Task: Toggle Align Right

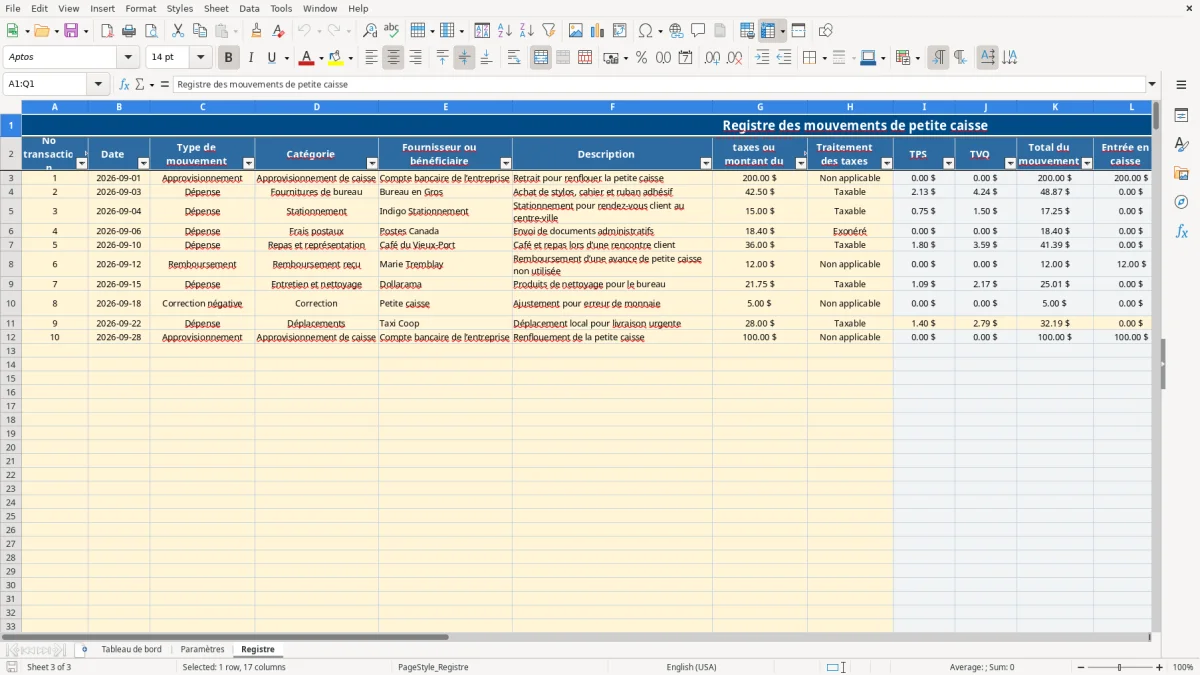Action: tap(416, 58)
